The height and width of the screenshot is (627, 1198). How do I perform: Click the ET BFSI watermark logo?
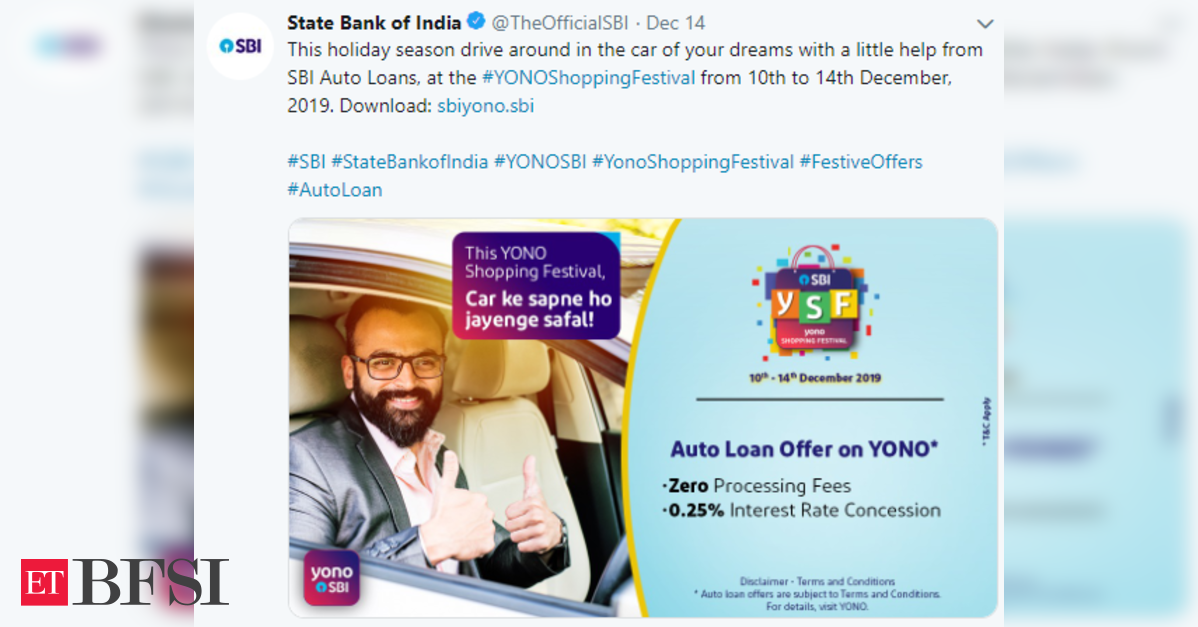click(x=125, y=582)
